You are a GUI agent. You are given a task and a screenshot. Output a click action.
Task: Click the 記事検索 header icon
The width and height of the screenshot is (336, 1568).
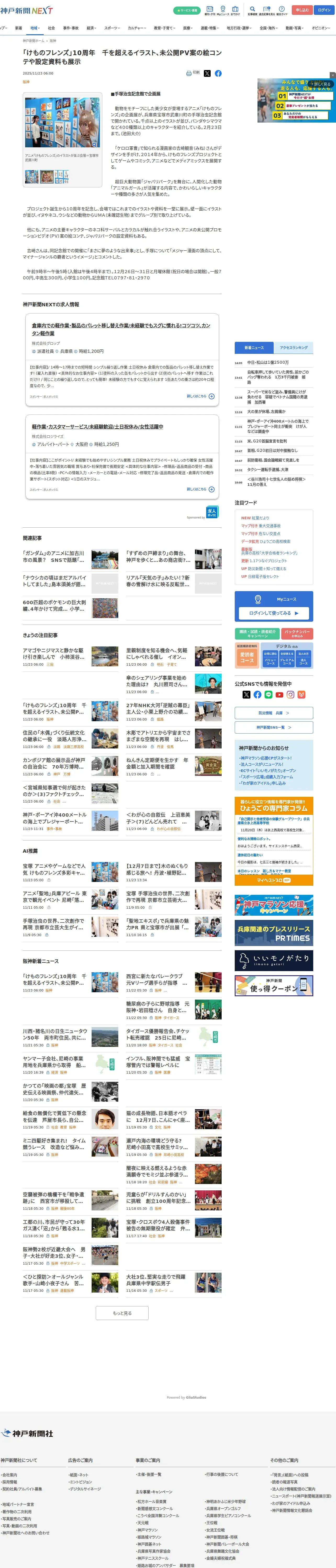click(253, 10)
